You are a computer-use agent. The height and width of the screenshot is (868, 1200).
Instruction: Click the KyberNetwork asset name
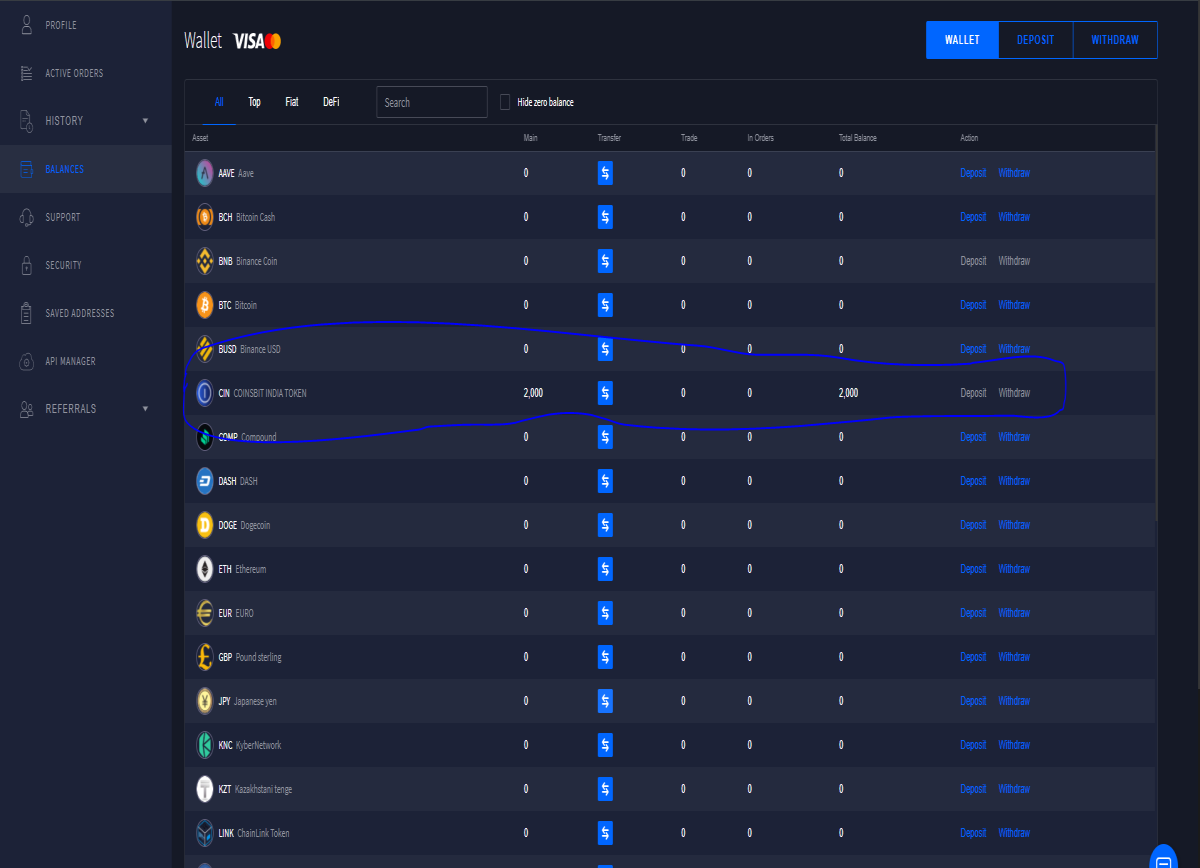pos(259,745)
